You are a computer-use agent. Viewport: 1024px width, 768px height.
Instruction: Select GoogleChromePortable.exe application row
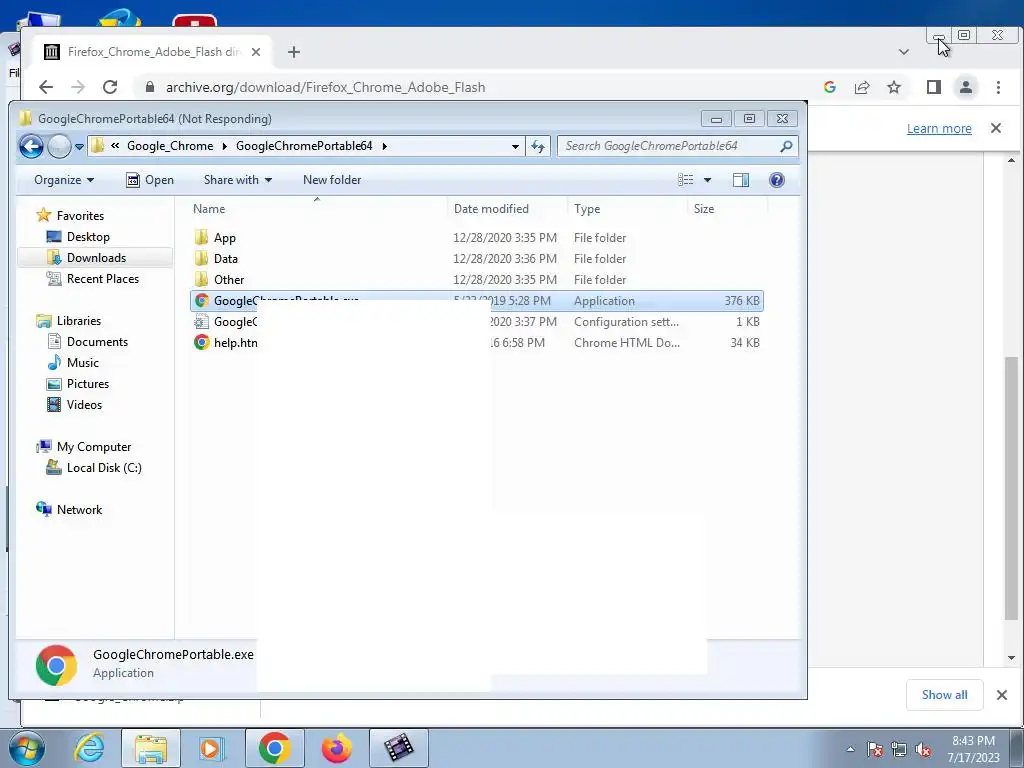coord(477,301)
